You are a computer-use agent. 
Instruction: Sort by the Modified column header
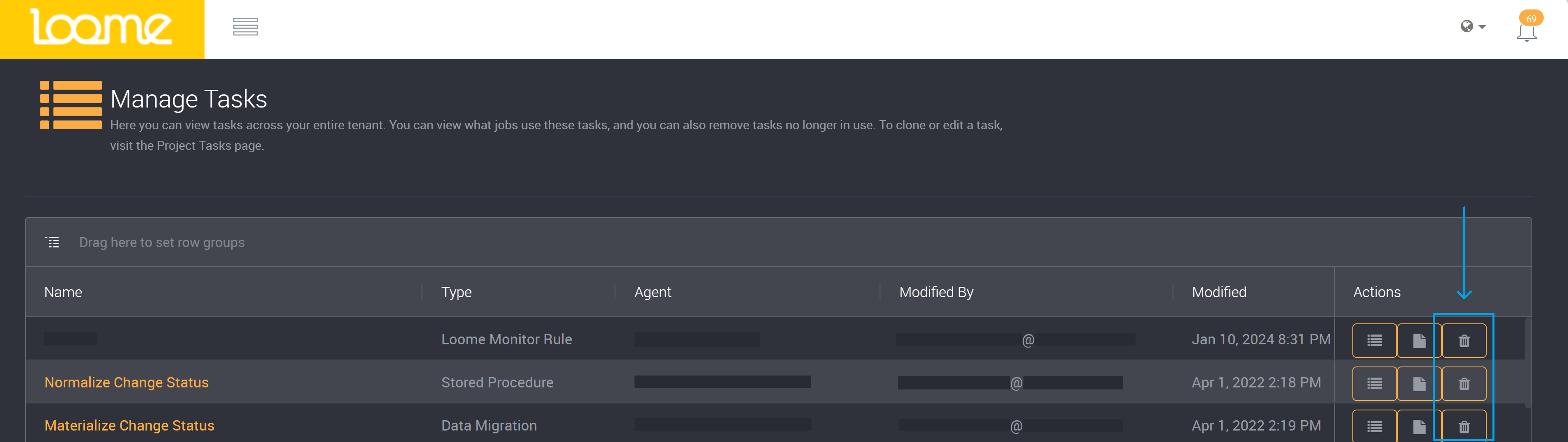[x=1219, y=293]
